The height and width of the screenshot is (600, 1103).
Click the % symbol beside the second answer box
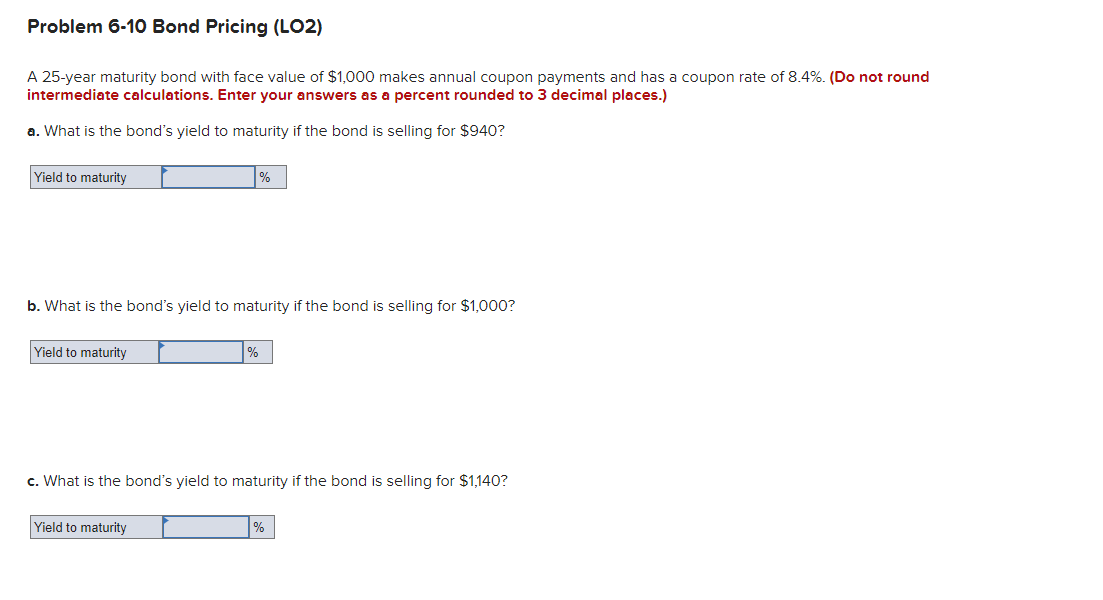(x=253, y=351)
